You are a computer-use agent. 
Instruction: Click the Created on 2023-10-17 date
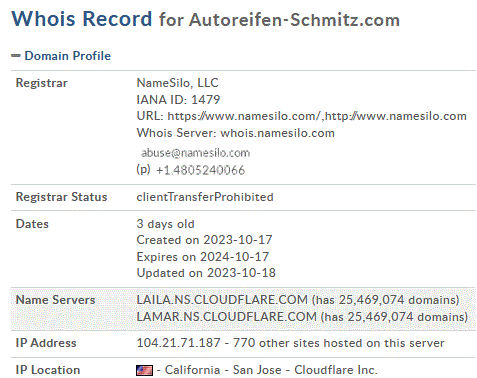(204, 240)
